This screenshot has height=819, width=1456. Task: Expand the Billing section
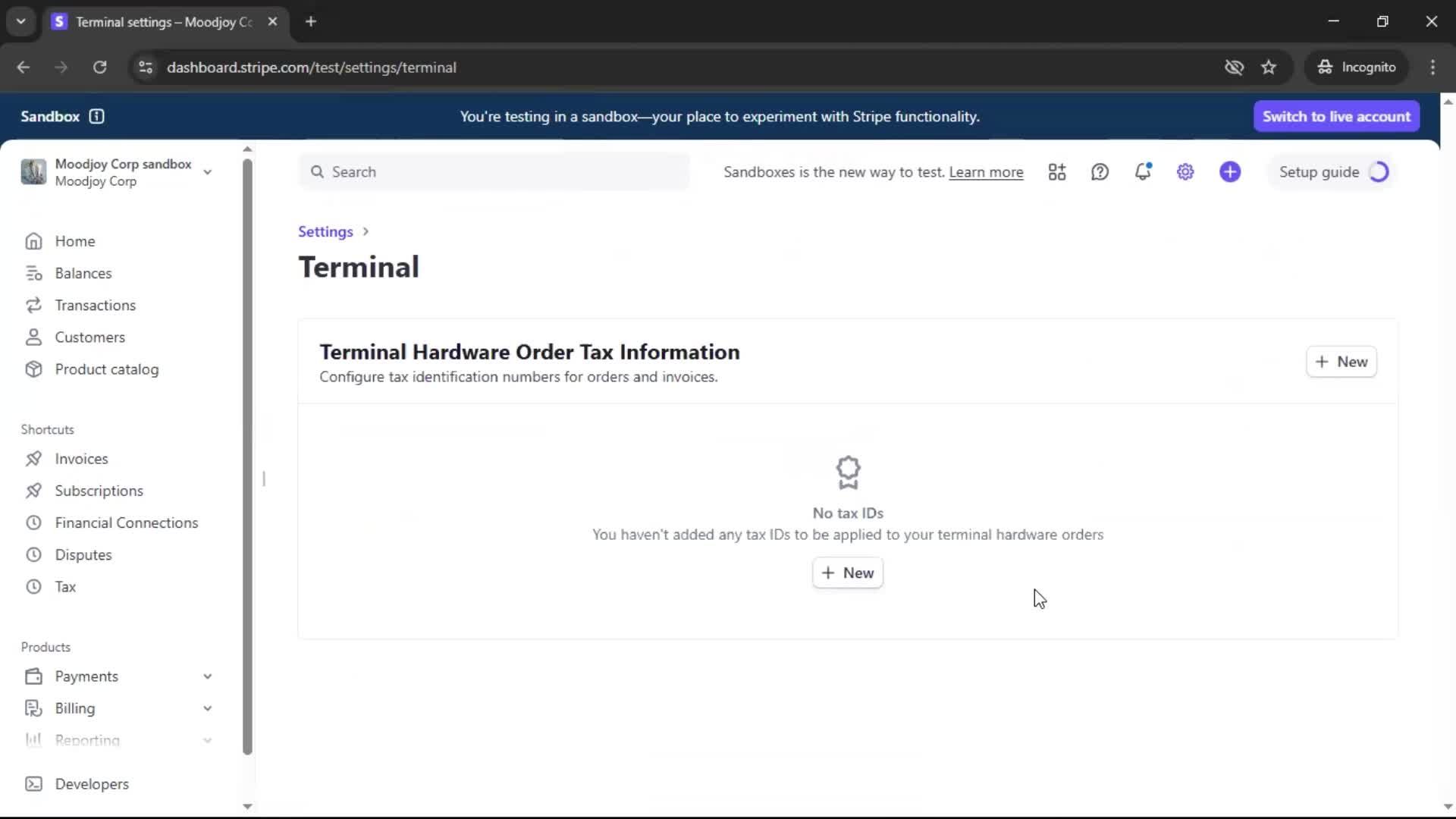[x=207, y=708]
